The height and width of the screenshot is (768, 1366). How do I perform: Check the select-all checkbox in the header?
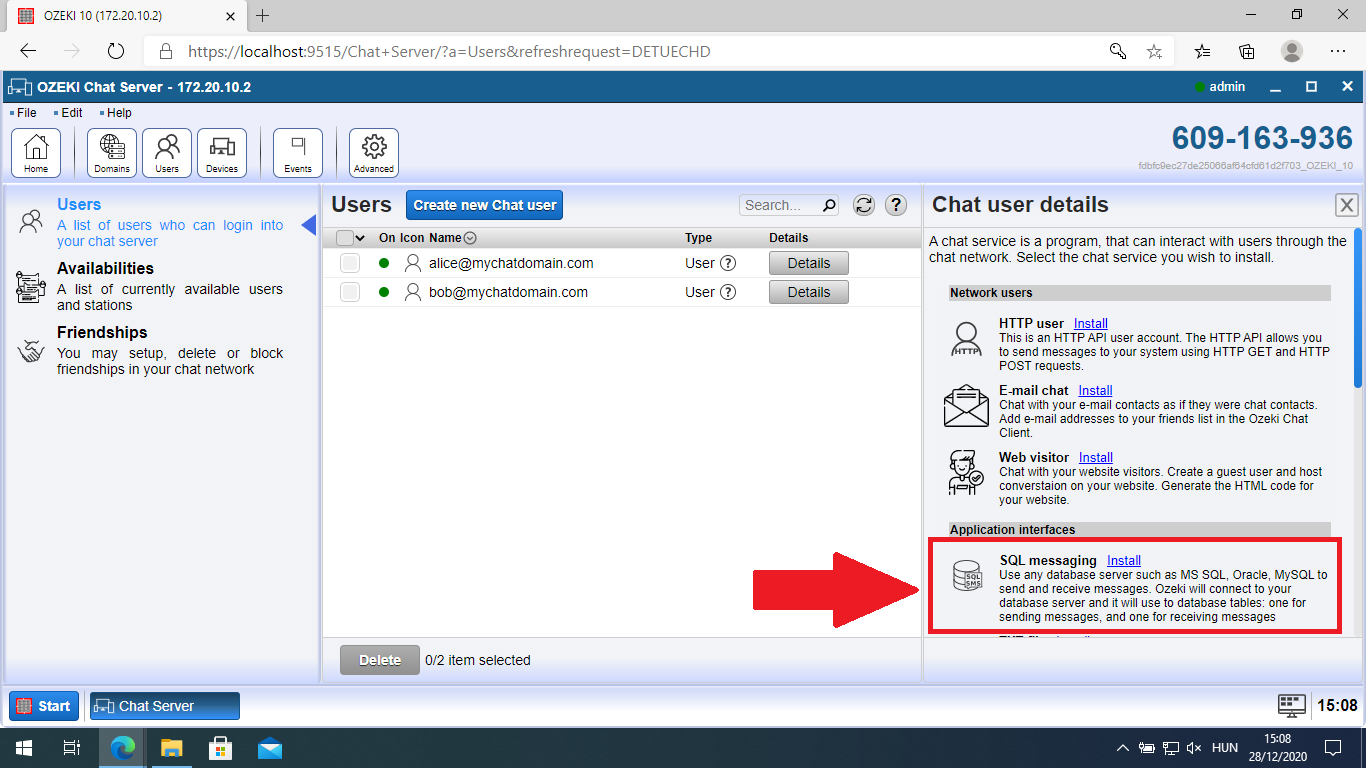(x=343, y=237)
